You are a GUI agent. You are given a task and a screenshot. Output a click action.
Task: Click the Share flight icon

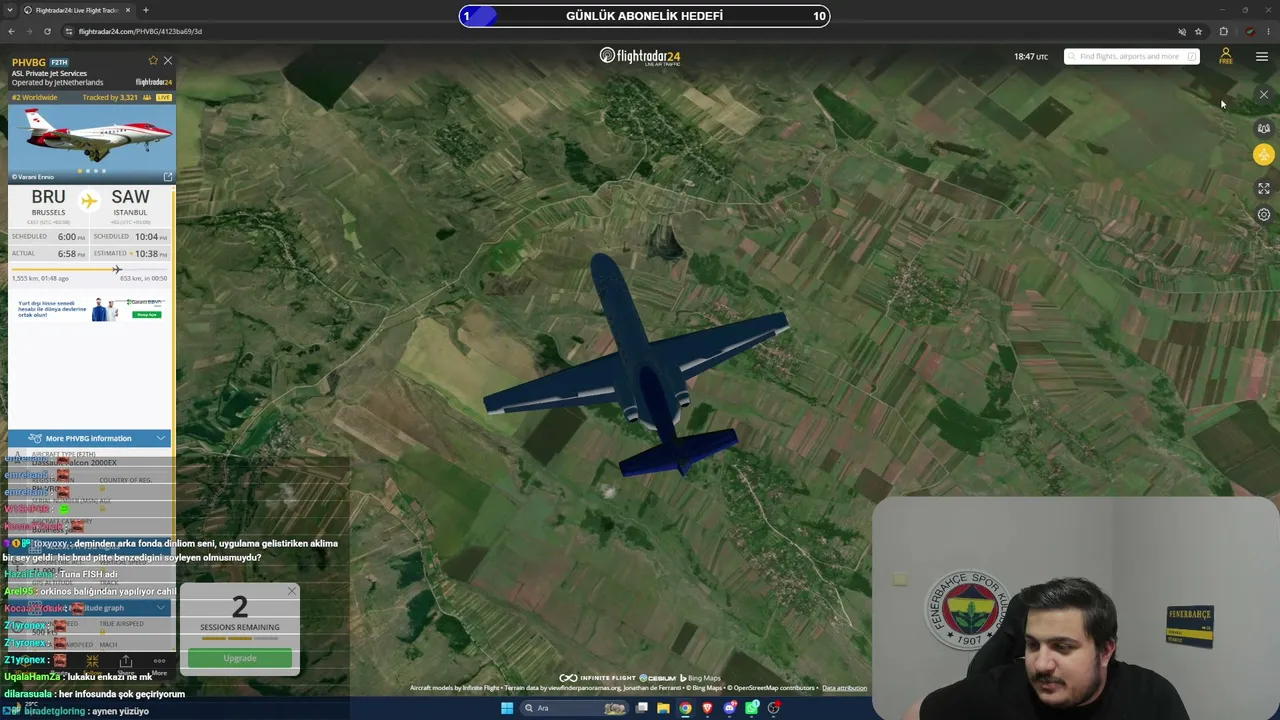click(x=126, y=662)
